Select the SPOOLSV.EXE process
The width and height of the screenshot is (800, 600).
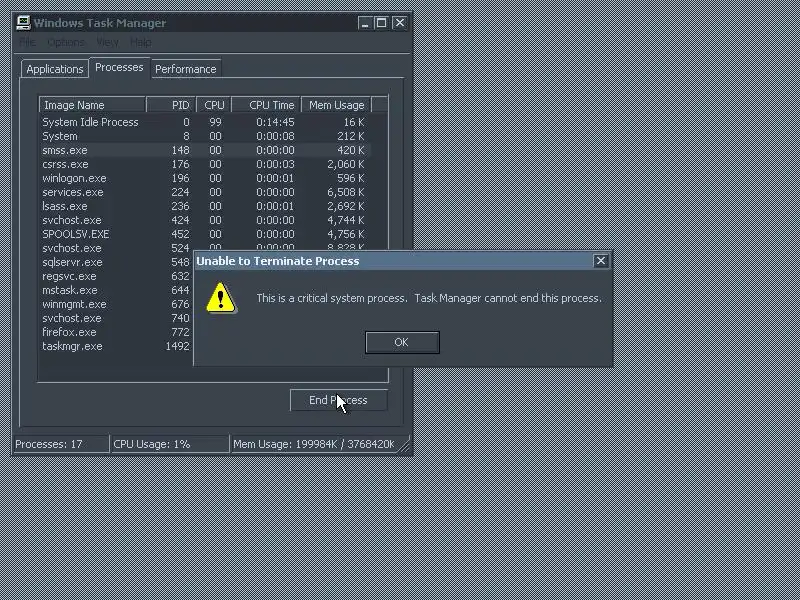coord(205,234)
